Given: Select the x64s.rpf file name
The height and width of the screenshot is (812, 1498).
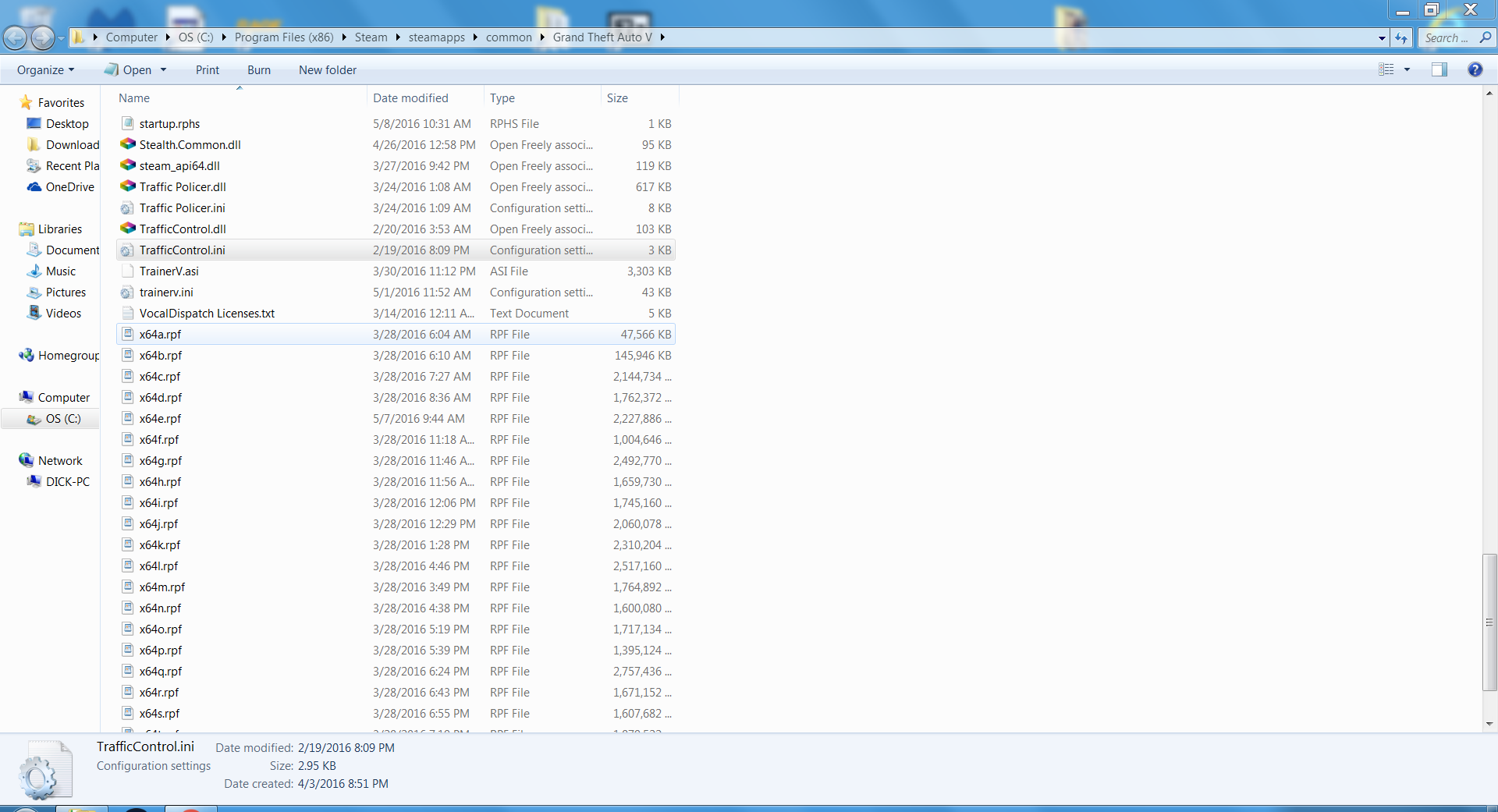Looking at the screenshot, I should click(x=159, y=713).
